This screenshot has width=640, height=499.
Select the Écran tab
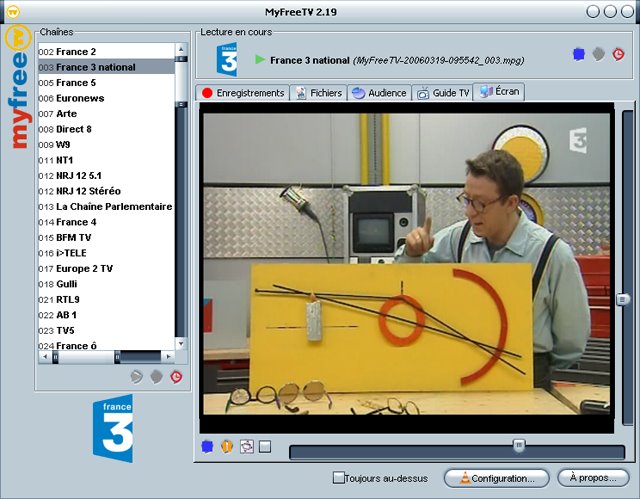[499, 91]
